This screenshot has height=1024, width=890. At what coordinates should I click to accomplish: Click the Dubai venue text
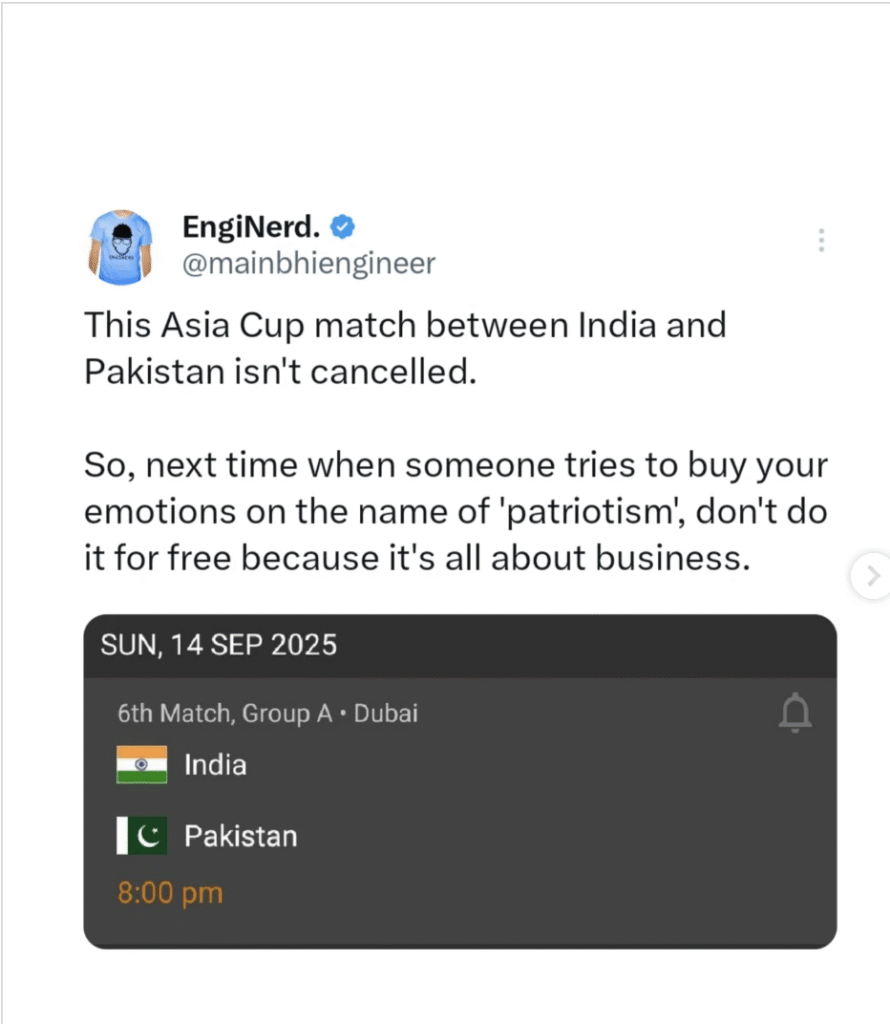(386, 713)
